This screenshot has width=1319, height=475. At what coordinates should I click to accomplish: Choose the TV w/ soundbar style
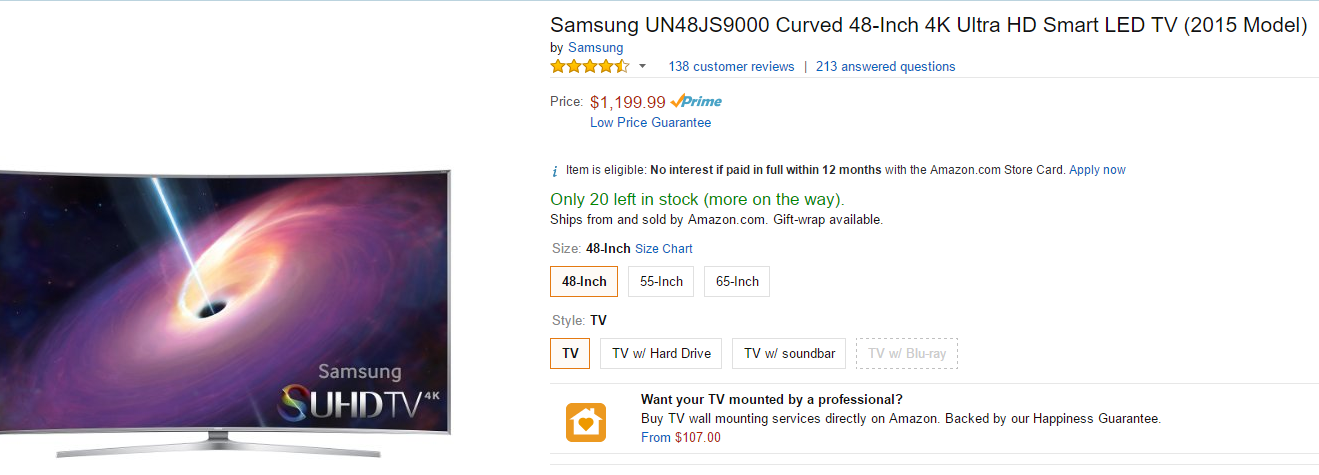point(790,354)
